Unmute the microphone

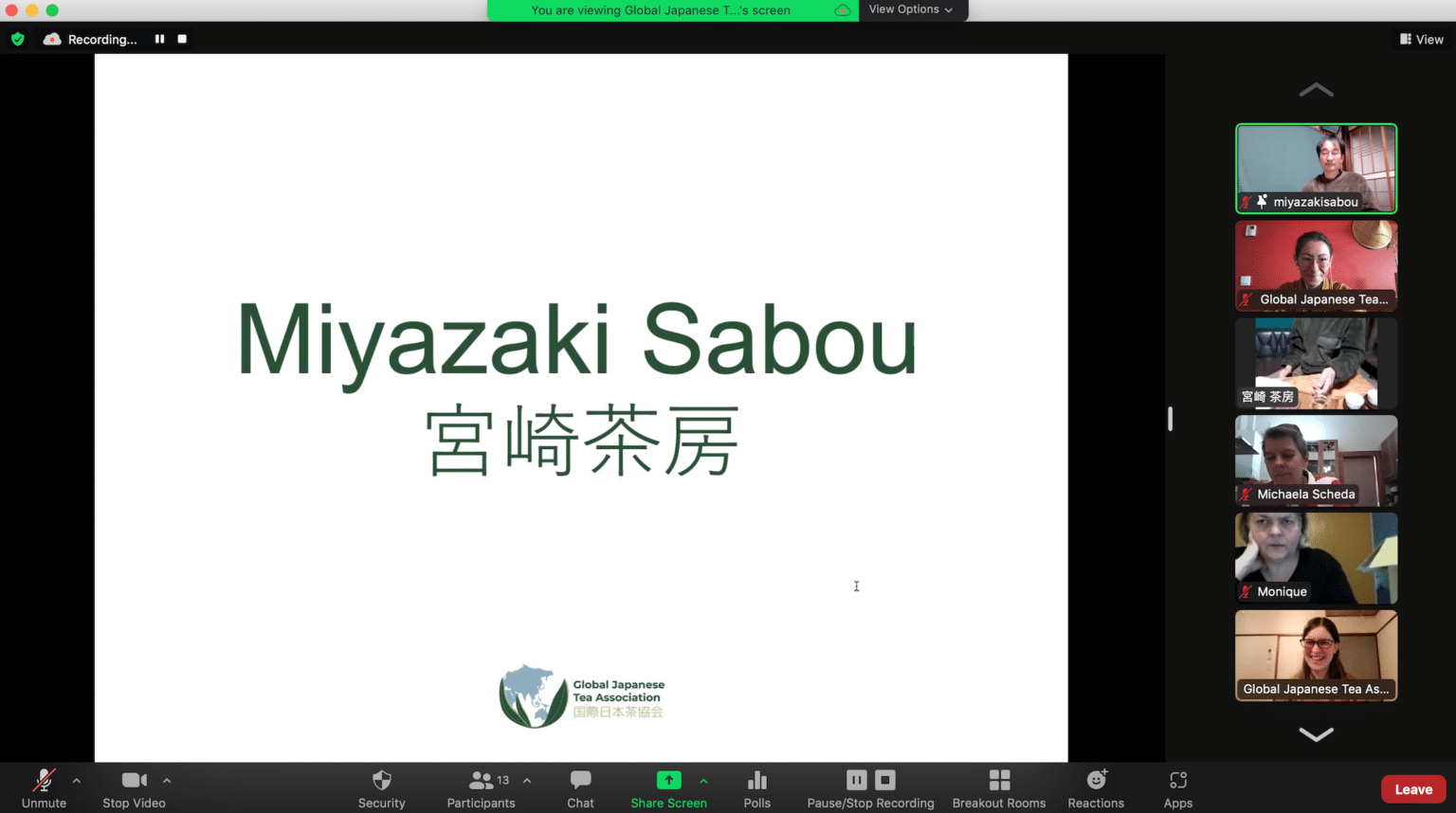[x=44, y=787]
